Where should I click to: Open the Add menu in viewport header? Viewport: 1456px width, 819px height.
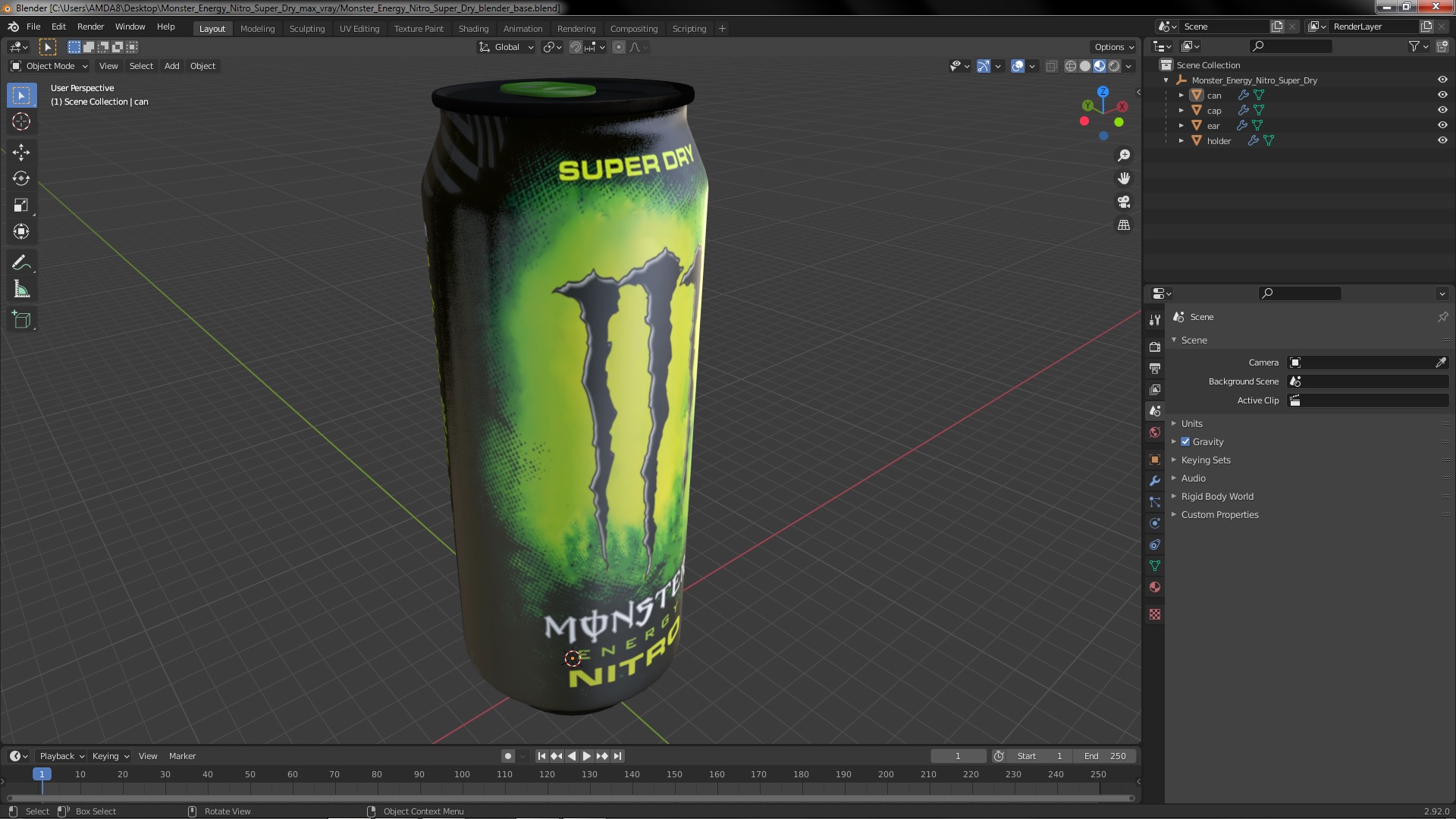(x=172, y=66)
